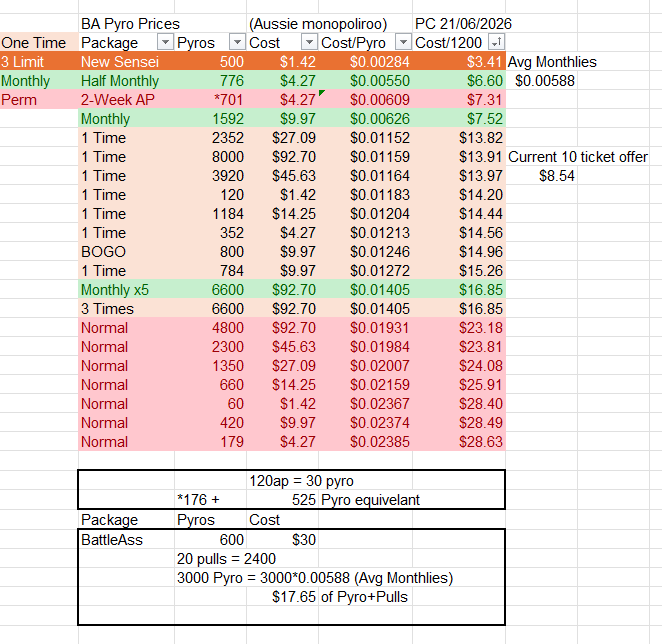Select the comment-marked $4.27 cell in 2-Week AP row
The image size is (662, 644).
click(282, 100)
